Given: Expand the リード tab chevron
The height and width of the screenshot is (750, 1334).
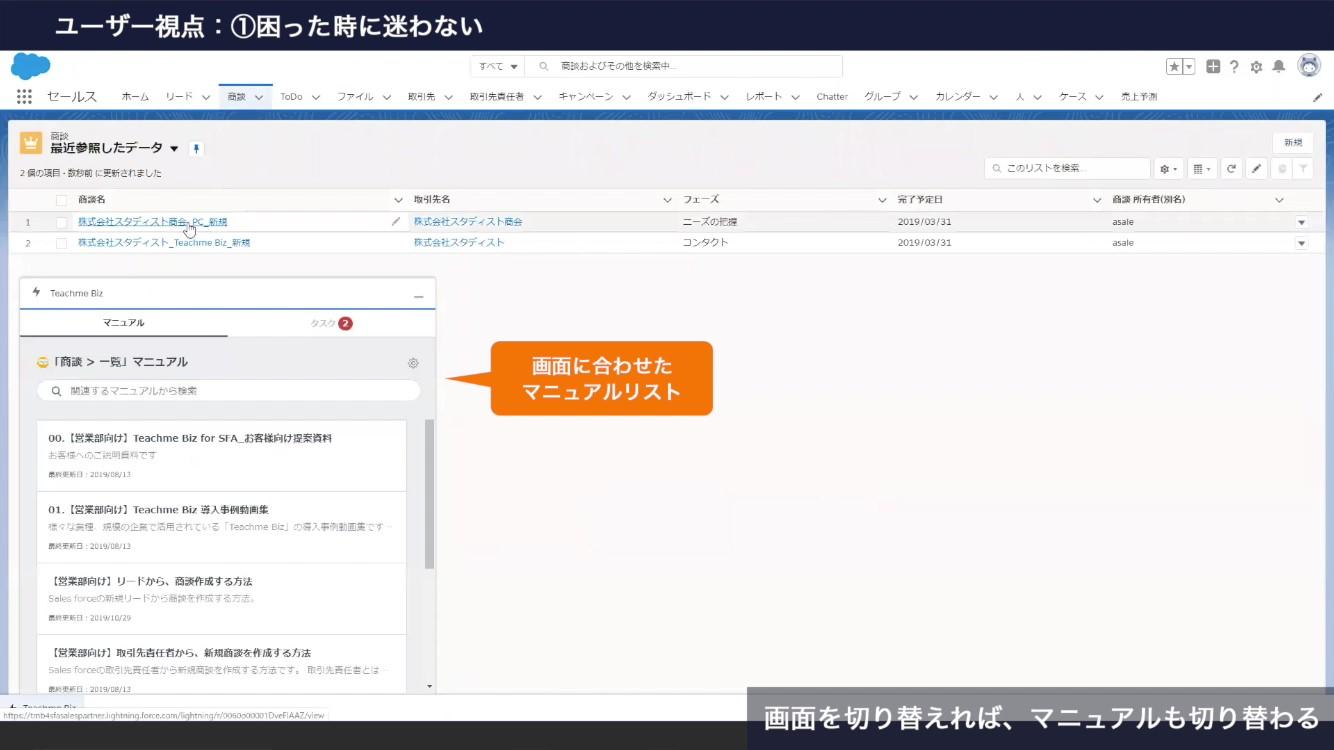Looking at the screenshot, I should pyautogui.click(x=206, y=98).
